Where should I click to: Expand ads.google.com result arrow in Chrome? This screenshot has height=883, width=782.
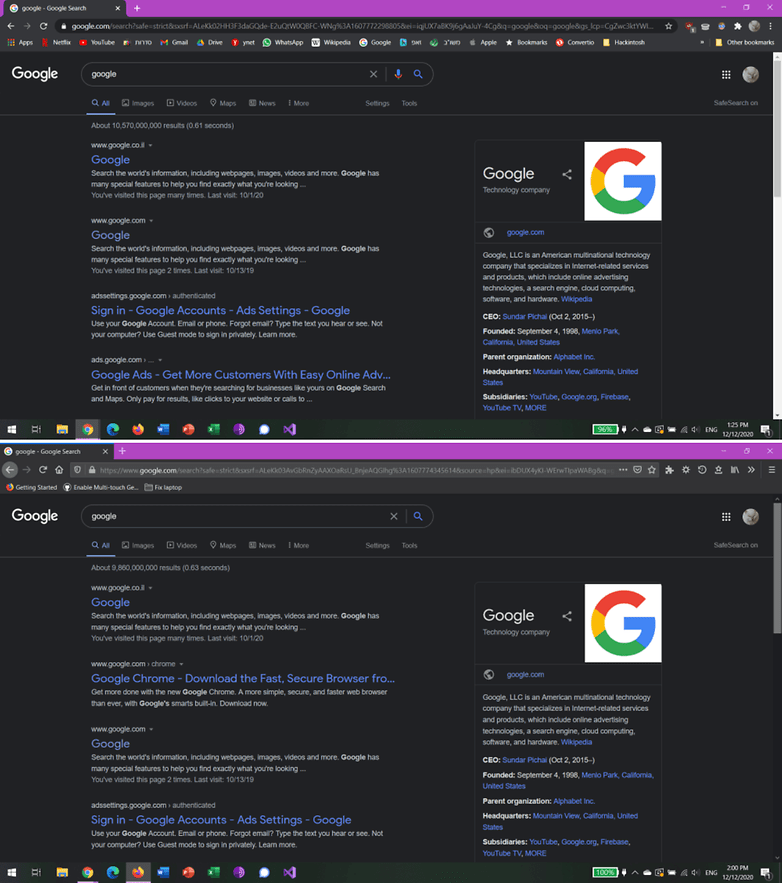pyautogui.click(x=160, y=360)
